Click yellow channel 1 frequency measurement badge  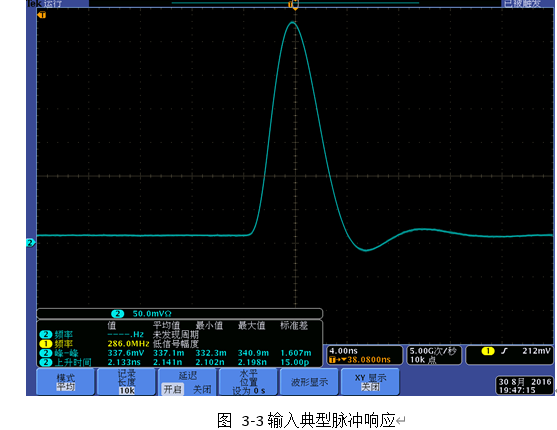45,344
